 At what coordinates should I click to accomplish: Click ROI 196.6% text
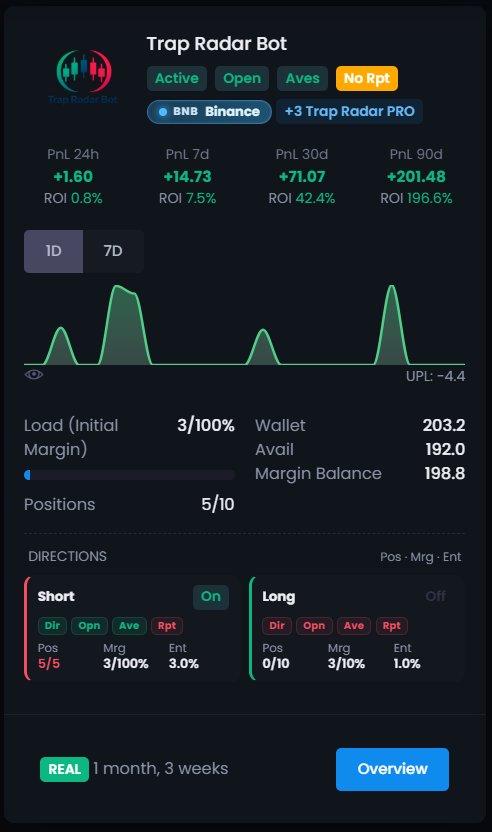(x=416, y=198)
